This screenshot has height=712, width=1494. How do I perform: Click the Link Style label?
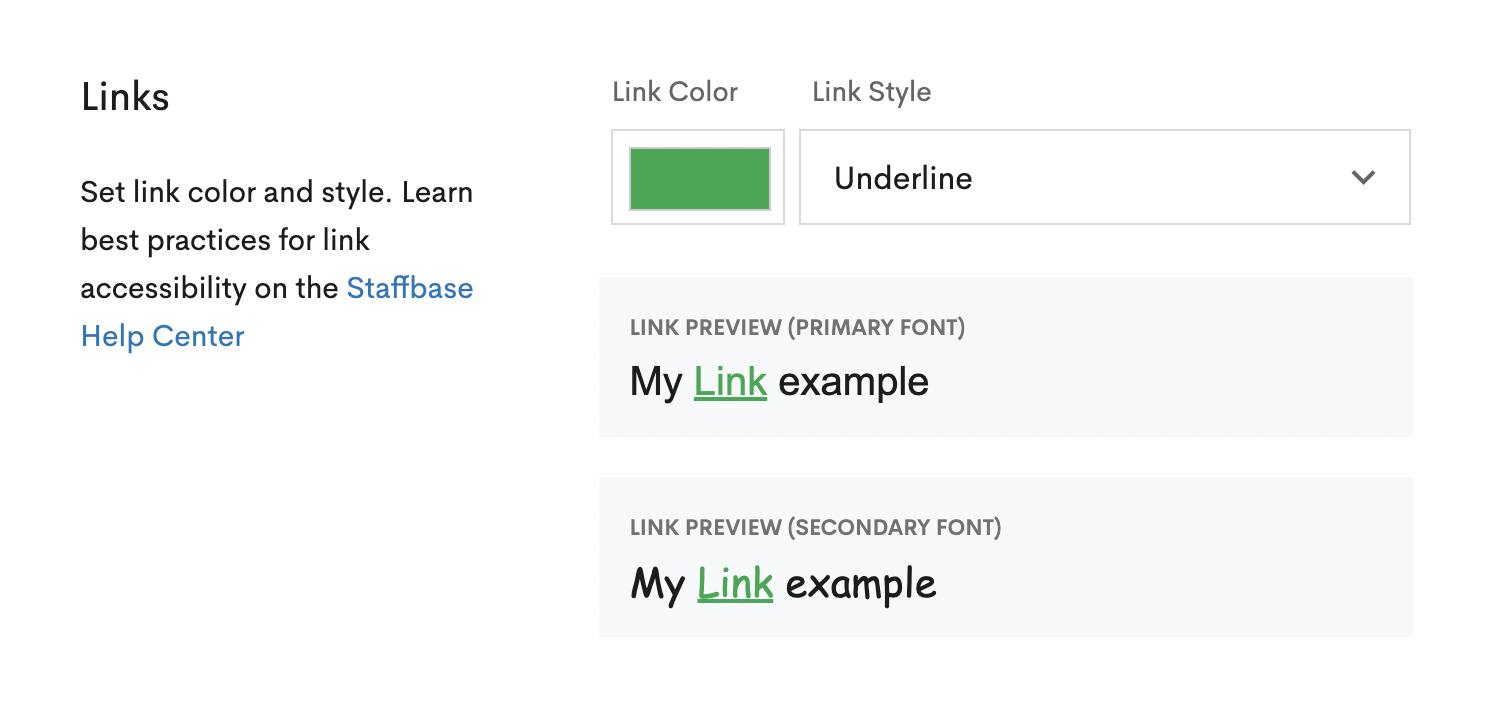(872, 92)
